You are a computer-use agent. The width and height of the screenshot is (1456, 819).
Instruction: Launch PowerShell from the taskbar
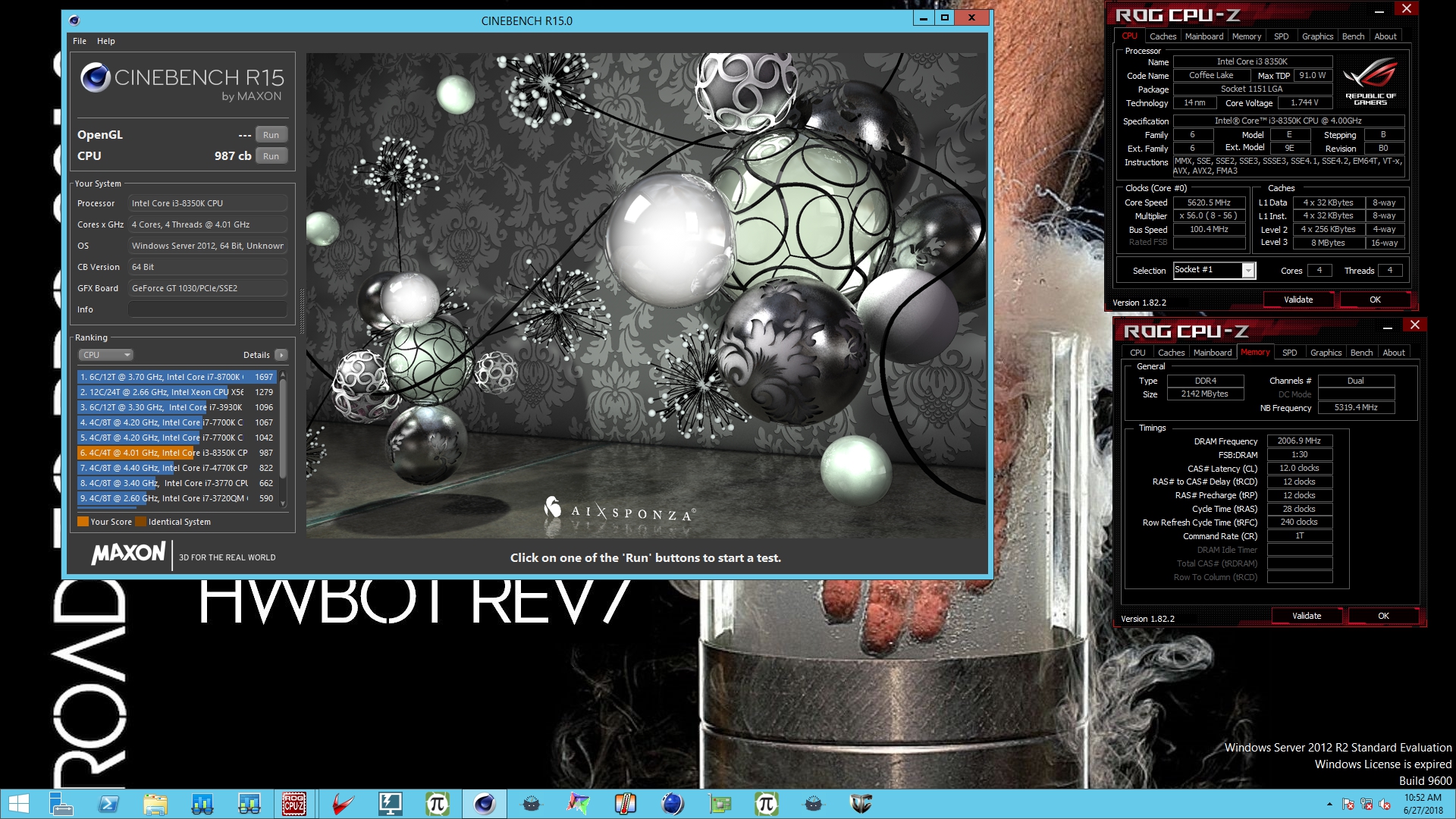coord(108,804)
